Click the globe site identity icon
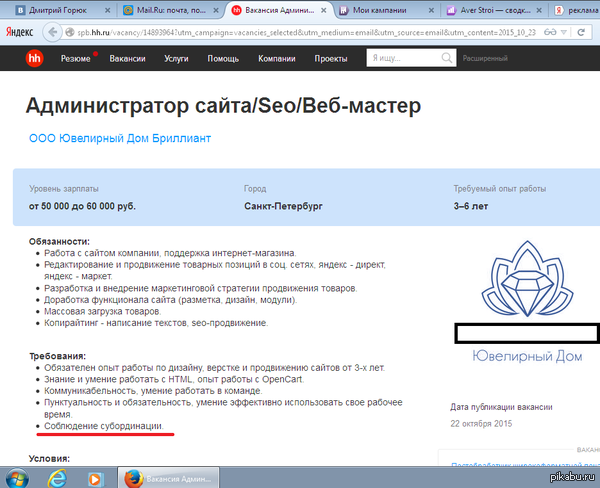 pos(70,33)
